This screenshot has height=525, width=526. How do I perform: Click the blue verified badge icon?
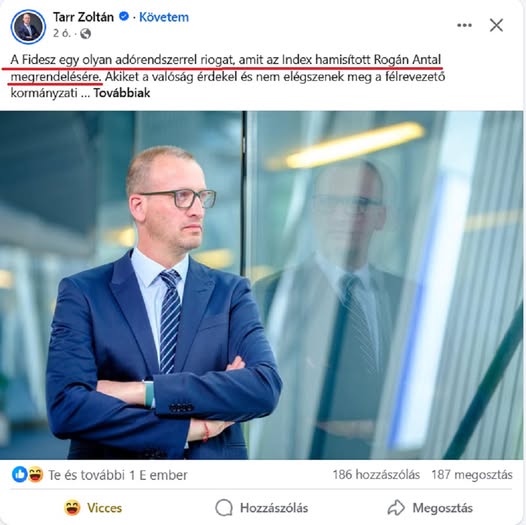(x=124, y=16)
